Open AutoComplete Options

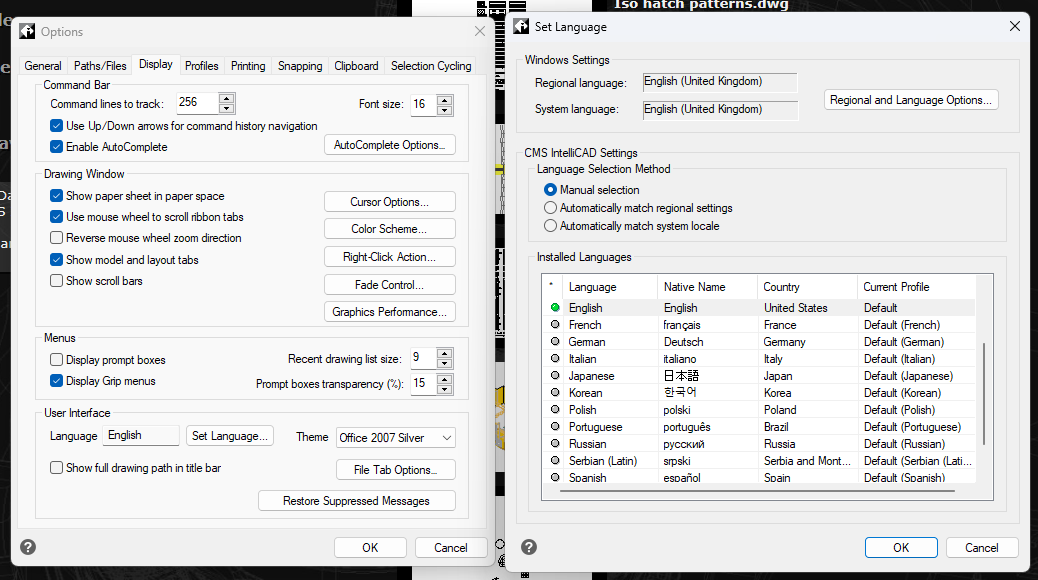(390, 145)
